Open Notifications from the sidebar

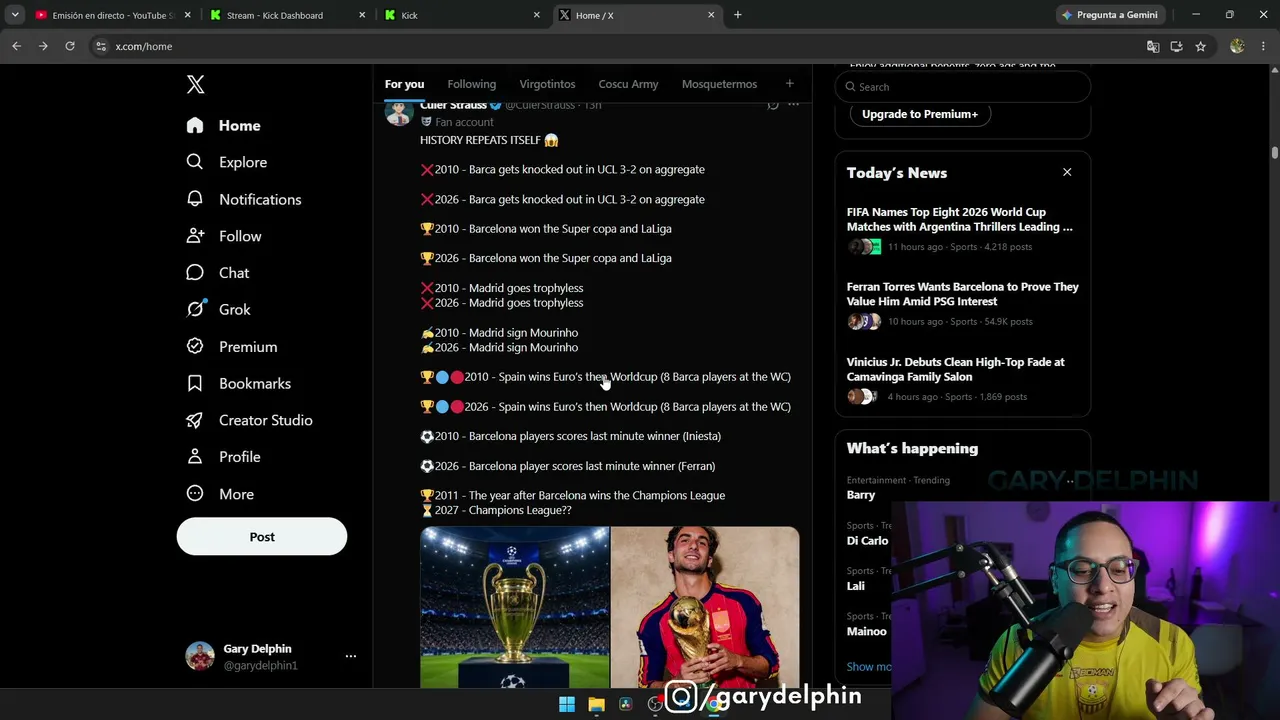tap(244, 199)
